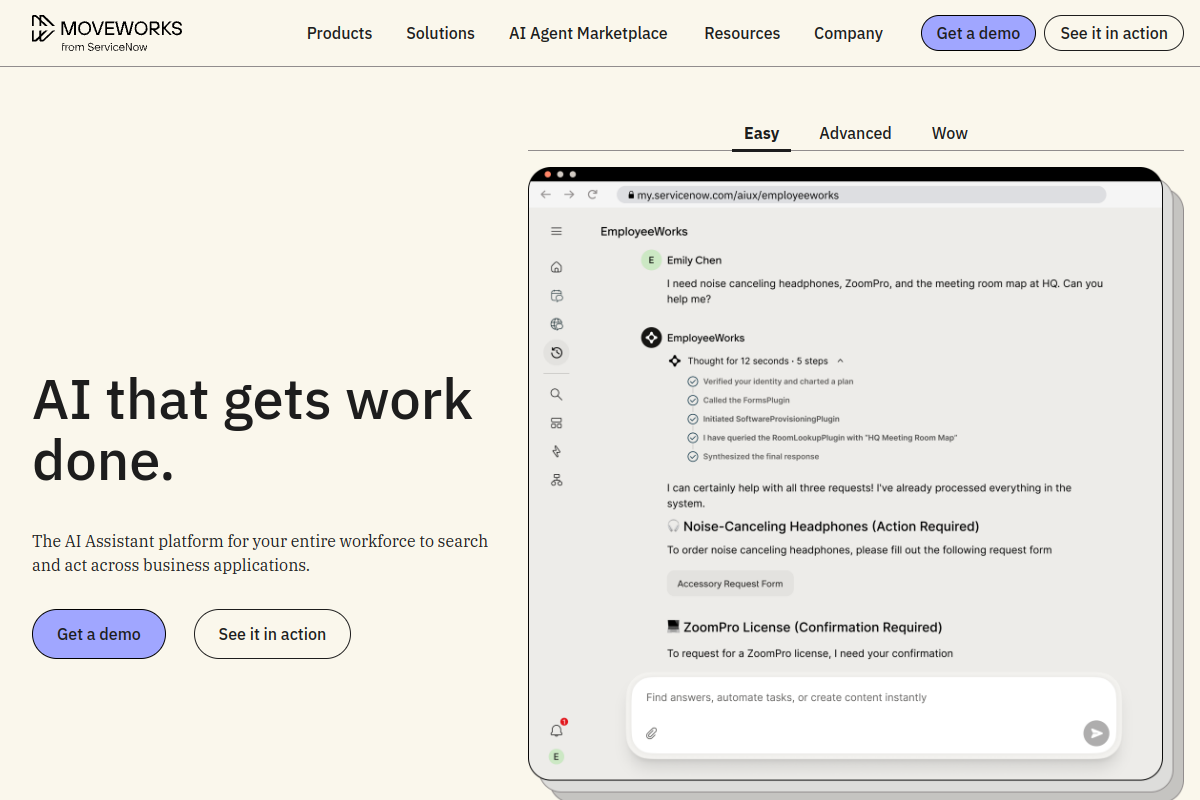Click the spark icon beside Thought text
Viewport: 1200px width, 800px height.
pyautogui.click(x=674, y=361)
